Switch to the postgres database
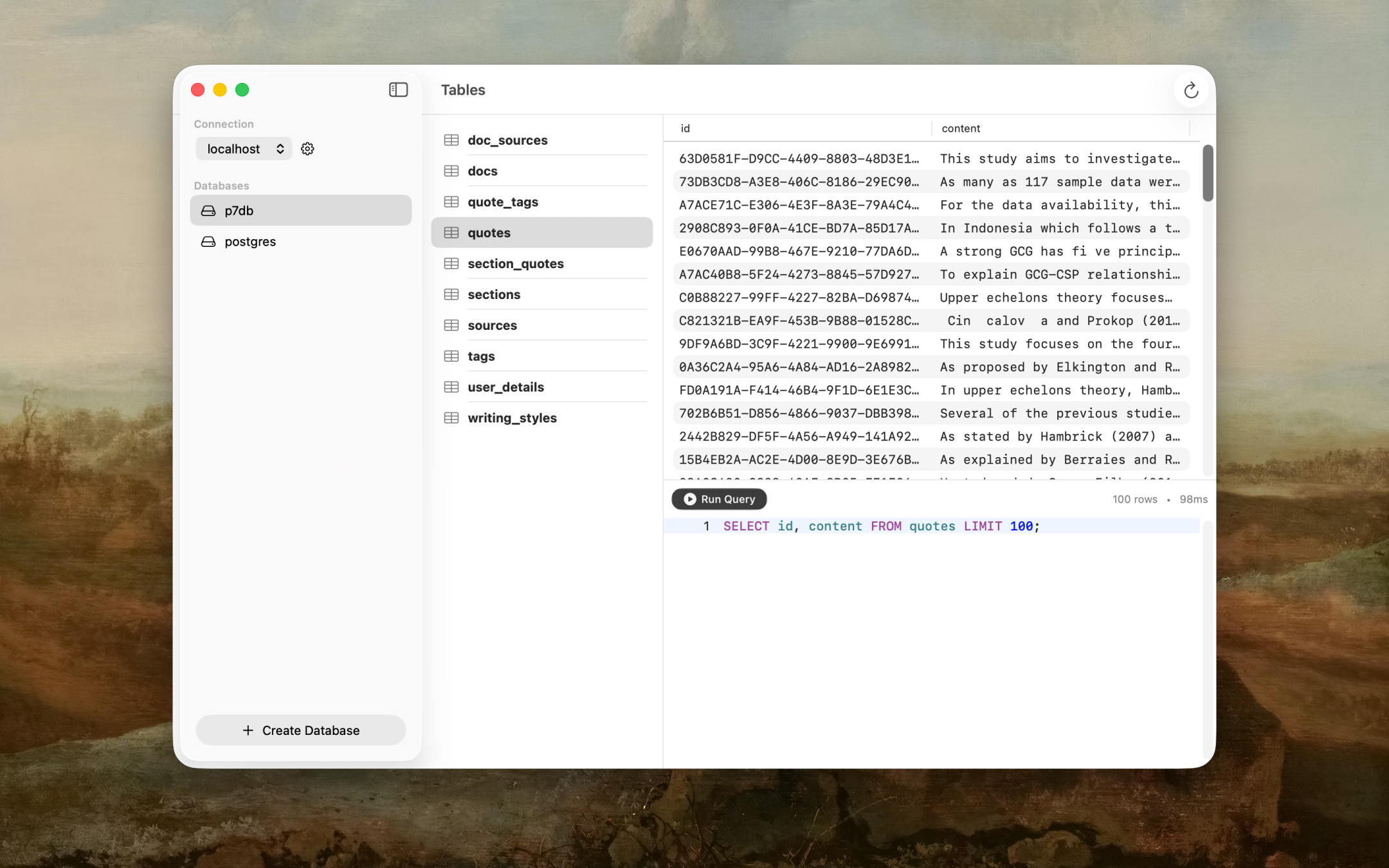Image resolution: width=1389 pixels, height=868 pixels. click(250, 241)
